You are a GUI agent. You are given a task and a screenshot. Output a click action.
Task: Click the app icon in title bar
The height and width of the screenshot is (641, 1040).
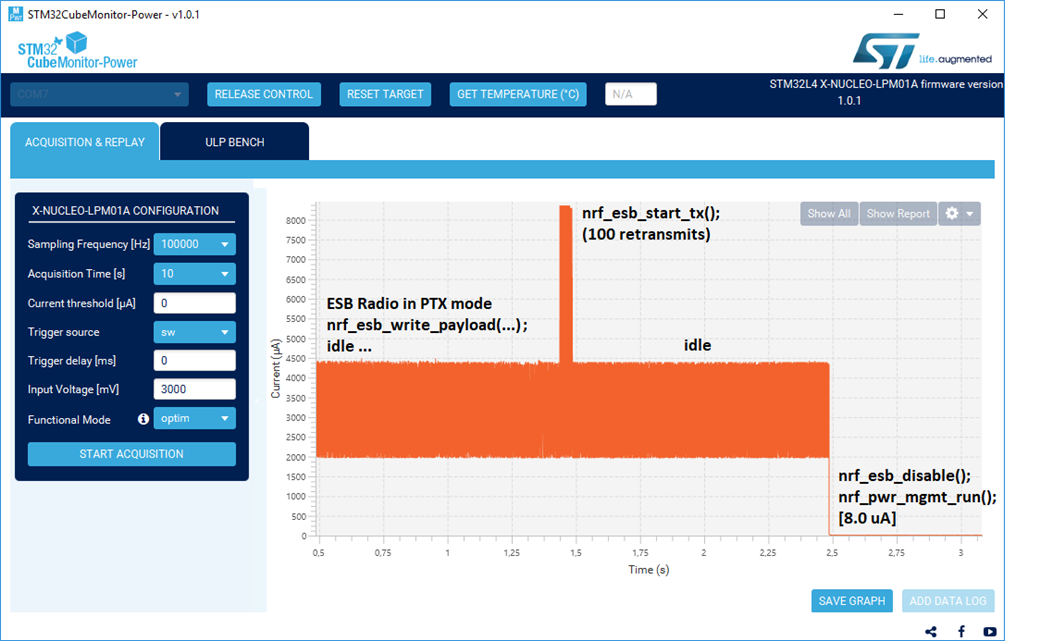click(15, 14)
